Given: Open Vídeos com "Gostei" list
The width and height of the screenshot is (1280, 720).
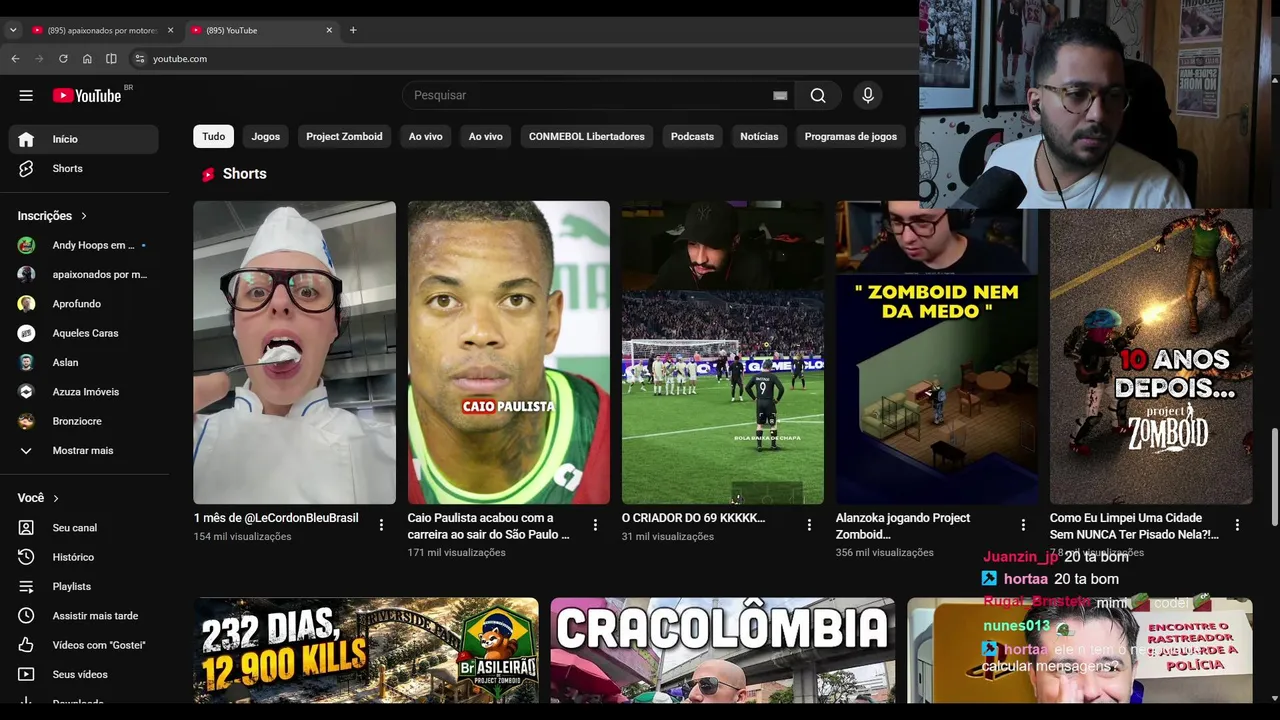Looking at the screenshot, I should point(84,645).
